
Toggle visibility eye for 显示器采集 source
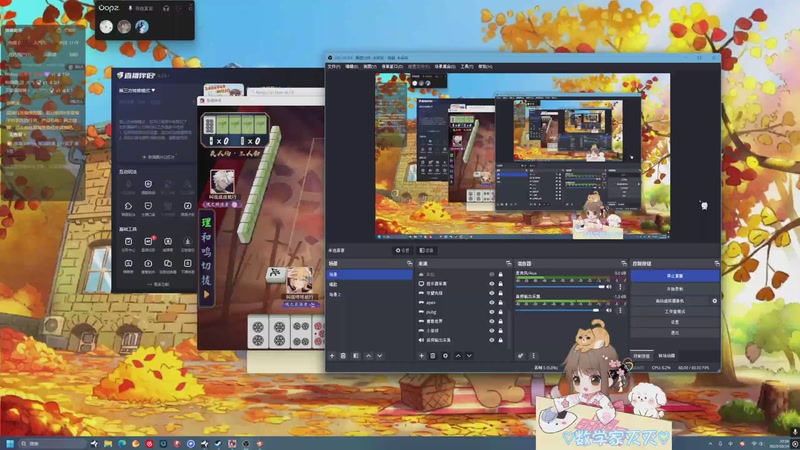point(492,284)
